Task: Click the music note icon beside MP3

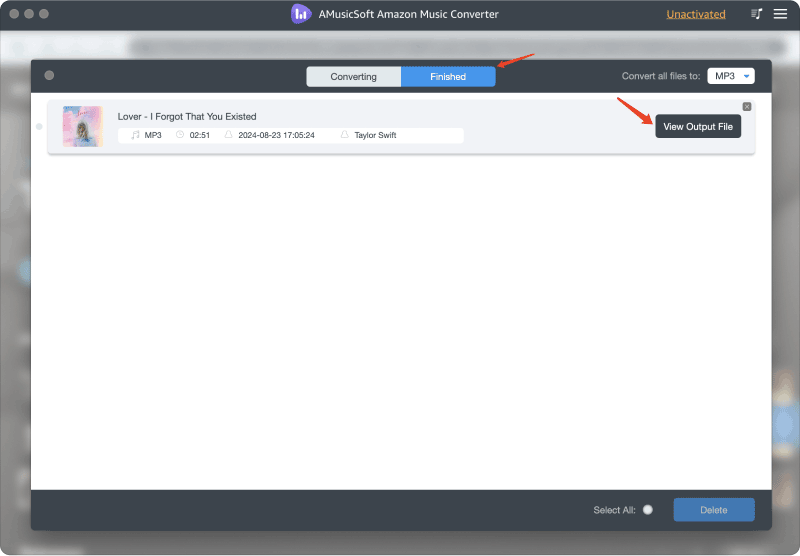Action: 135,135
